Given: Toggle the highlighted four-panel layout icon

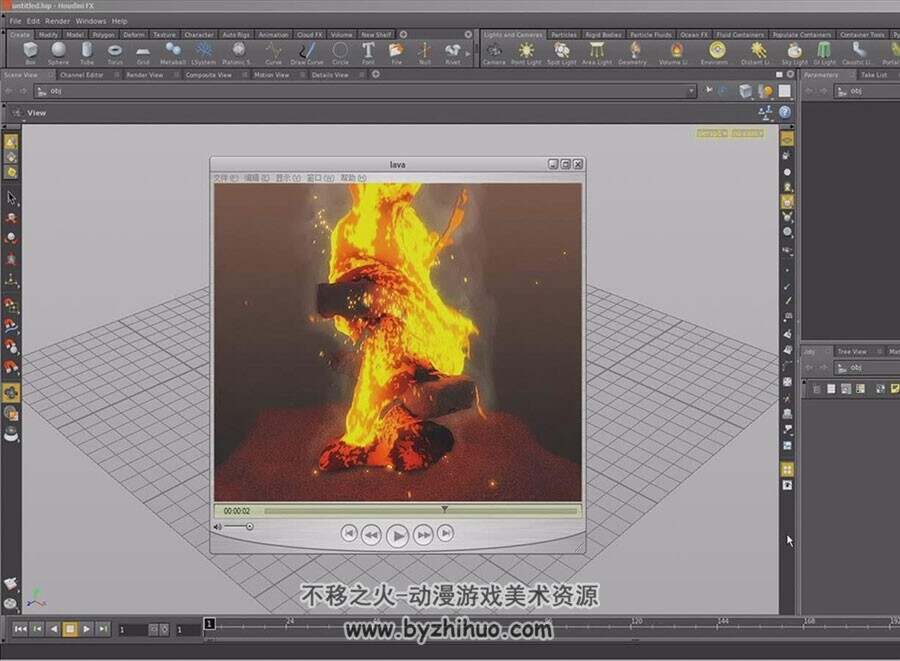Looking at the screenshot, I should pos(787,469).
